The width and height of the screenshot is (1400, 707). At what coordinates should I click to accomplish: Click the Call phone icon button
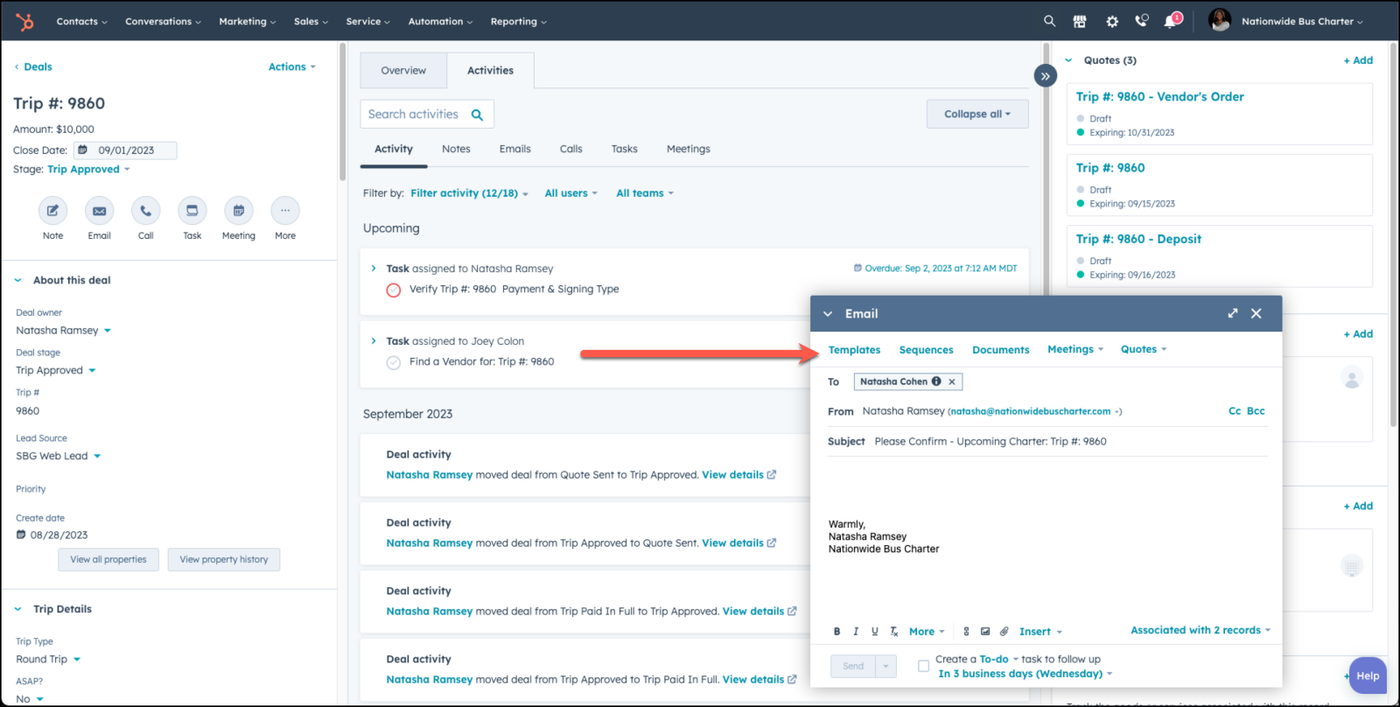coord(146,211)
